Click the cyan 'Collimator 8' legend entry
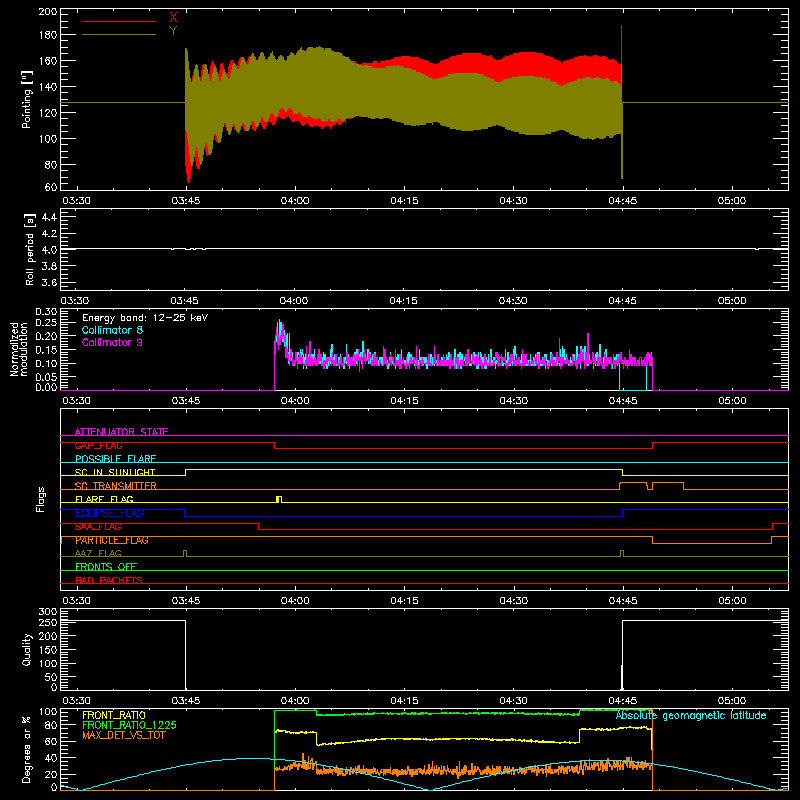The image size is (800, 800). 112,330
